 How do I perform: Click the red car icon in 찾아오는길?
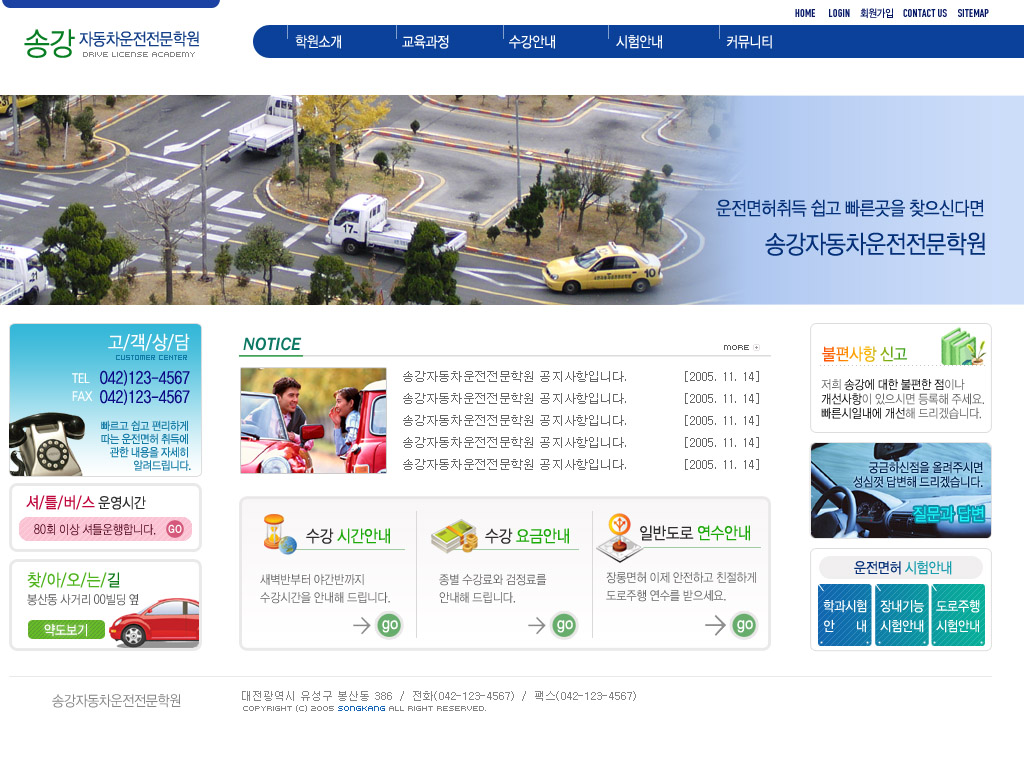(154, 622)
